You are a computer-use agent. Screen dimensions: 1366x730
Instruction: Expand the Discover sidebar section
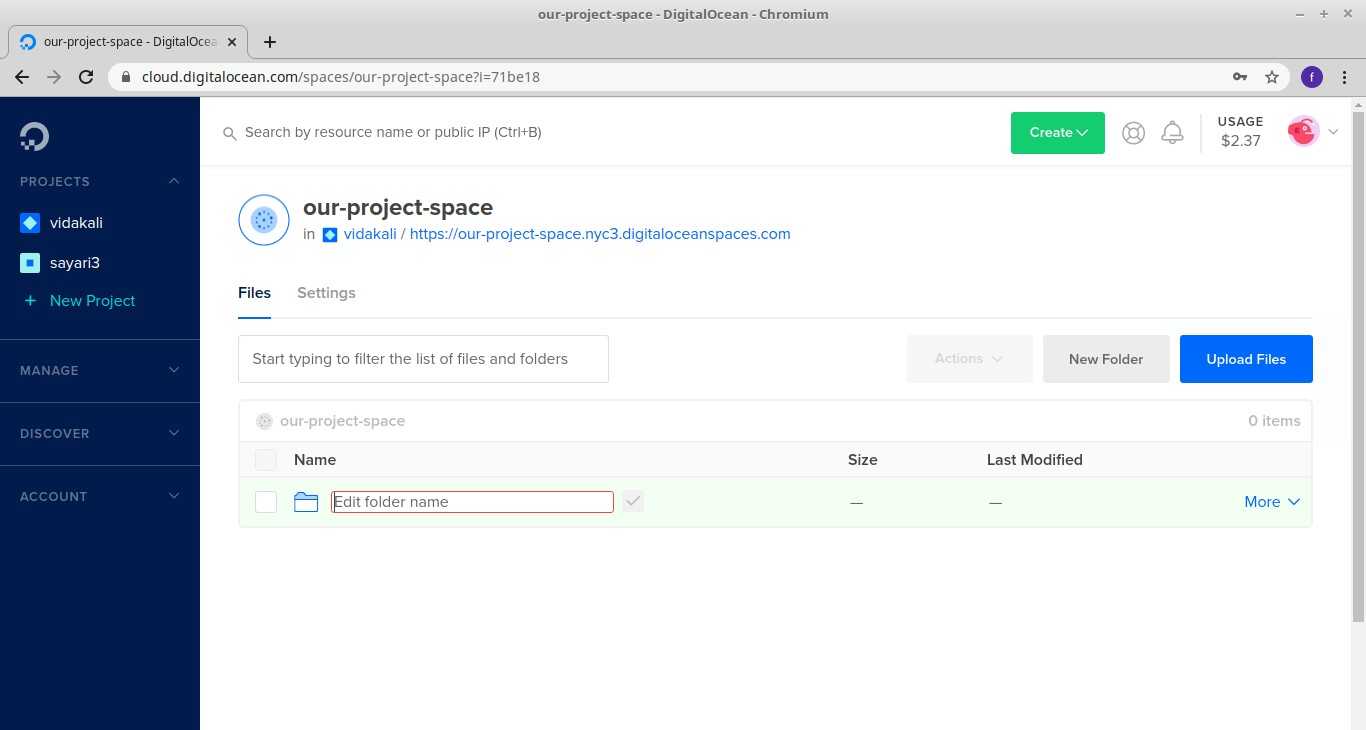(x=100, y=433)
